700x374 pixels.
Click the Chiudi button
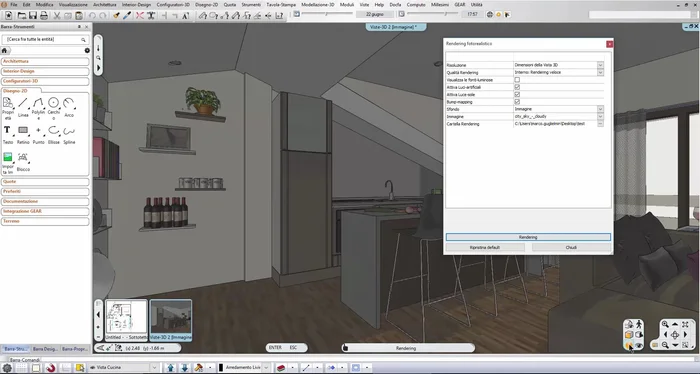point(571,247)
